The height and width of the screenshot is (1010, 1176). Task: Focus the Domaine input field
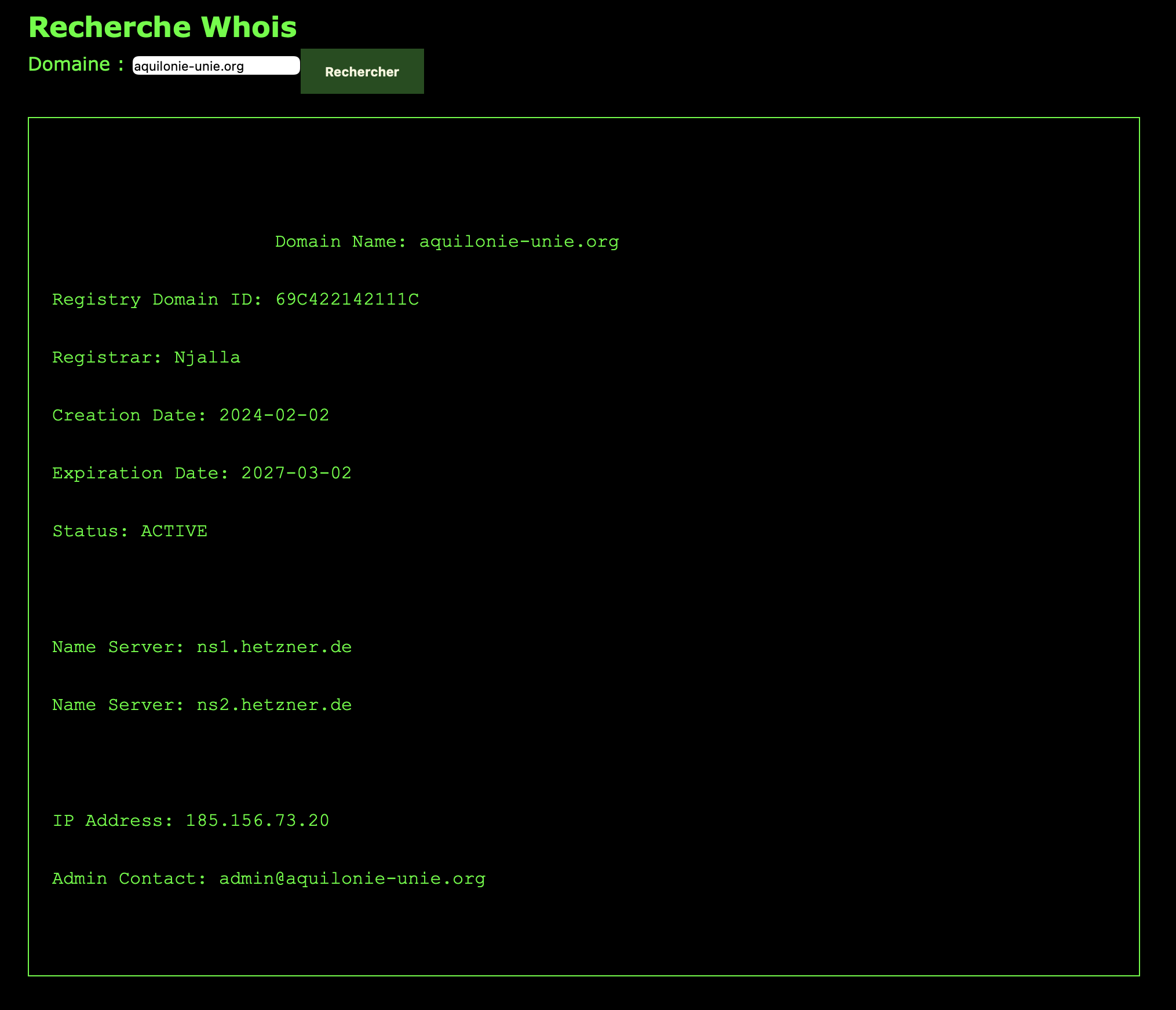point(216,66)
